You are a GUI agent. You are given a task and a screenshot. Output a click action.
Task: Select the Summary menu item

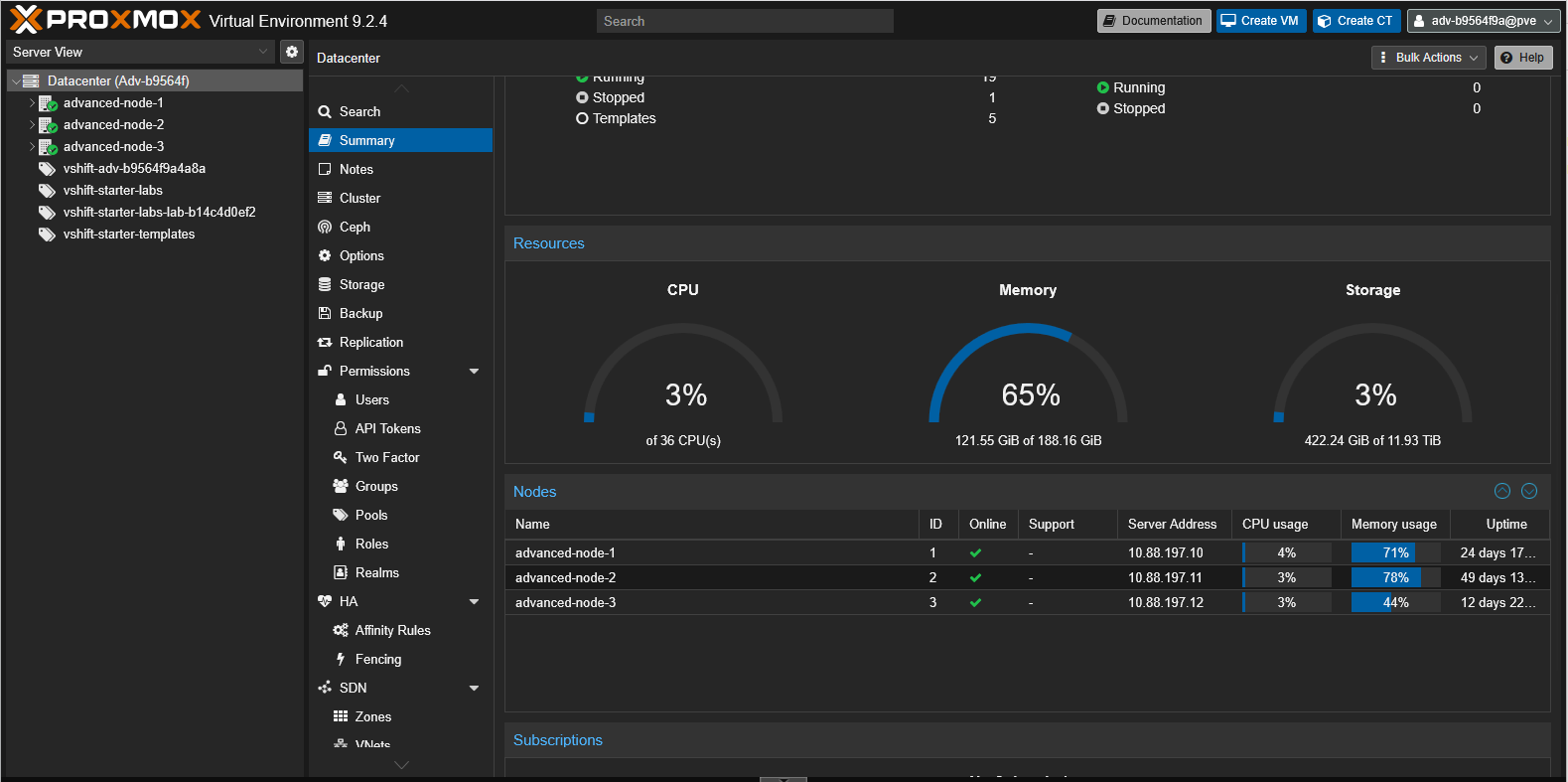pos(400,141)
